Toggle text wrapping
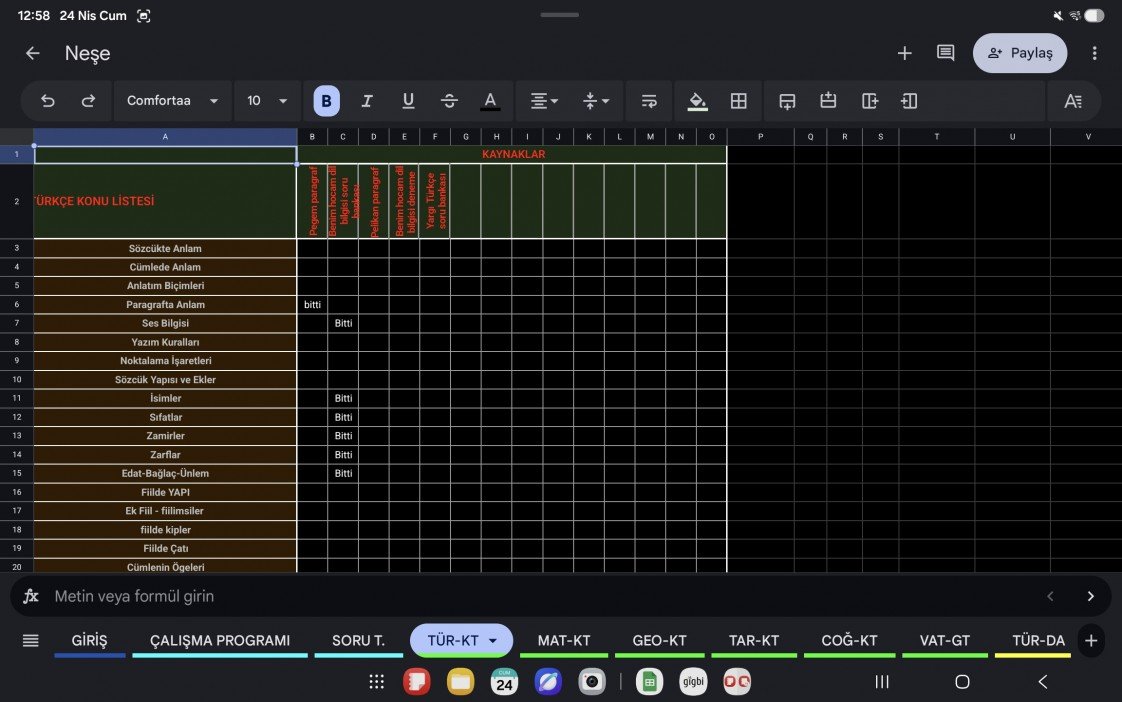The image size is (1122, 702). (649, 101)
